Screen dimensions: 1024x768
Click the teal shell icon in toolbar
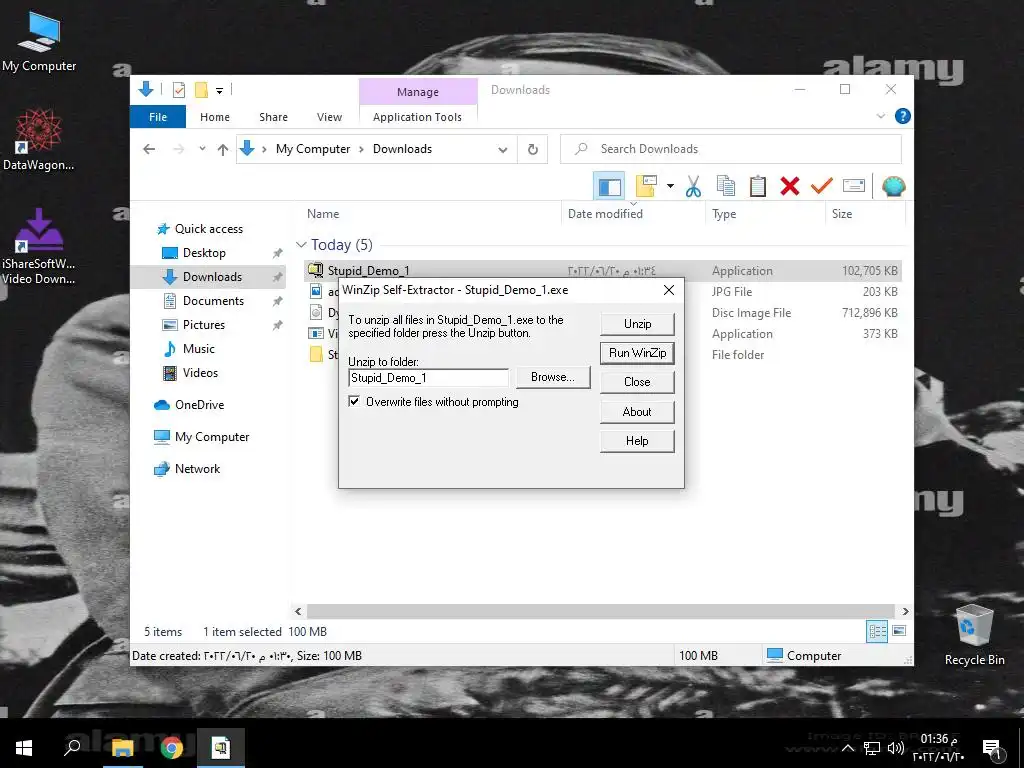point(893,186)
